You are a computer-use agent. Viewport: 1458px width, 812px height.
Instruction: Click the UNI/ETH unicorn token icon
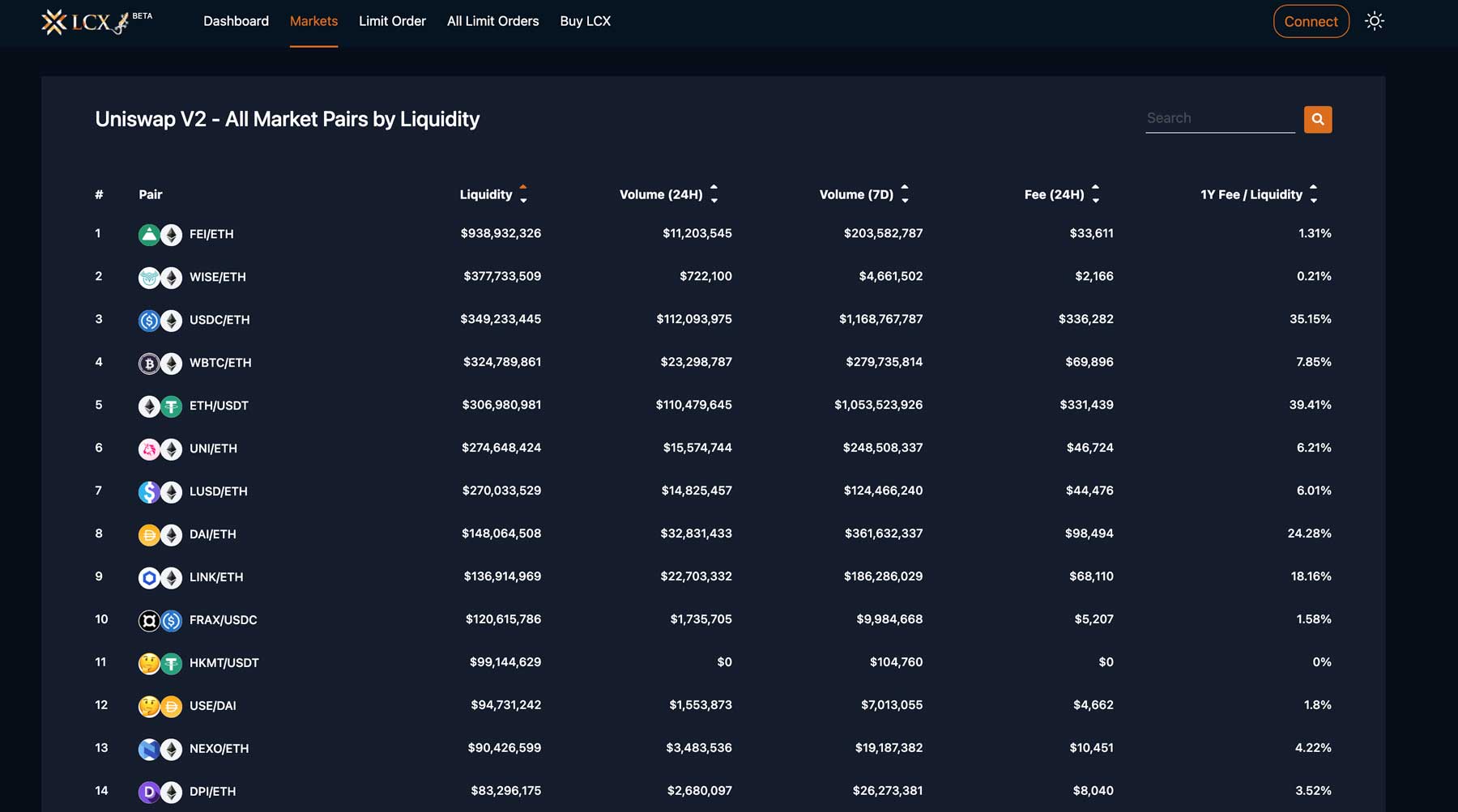149,449
